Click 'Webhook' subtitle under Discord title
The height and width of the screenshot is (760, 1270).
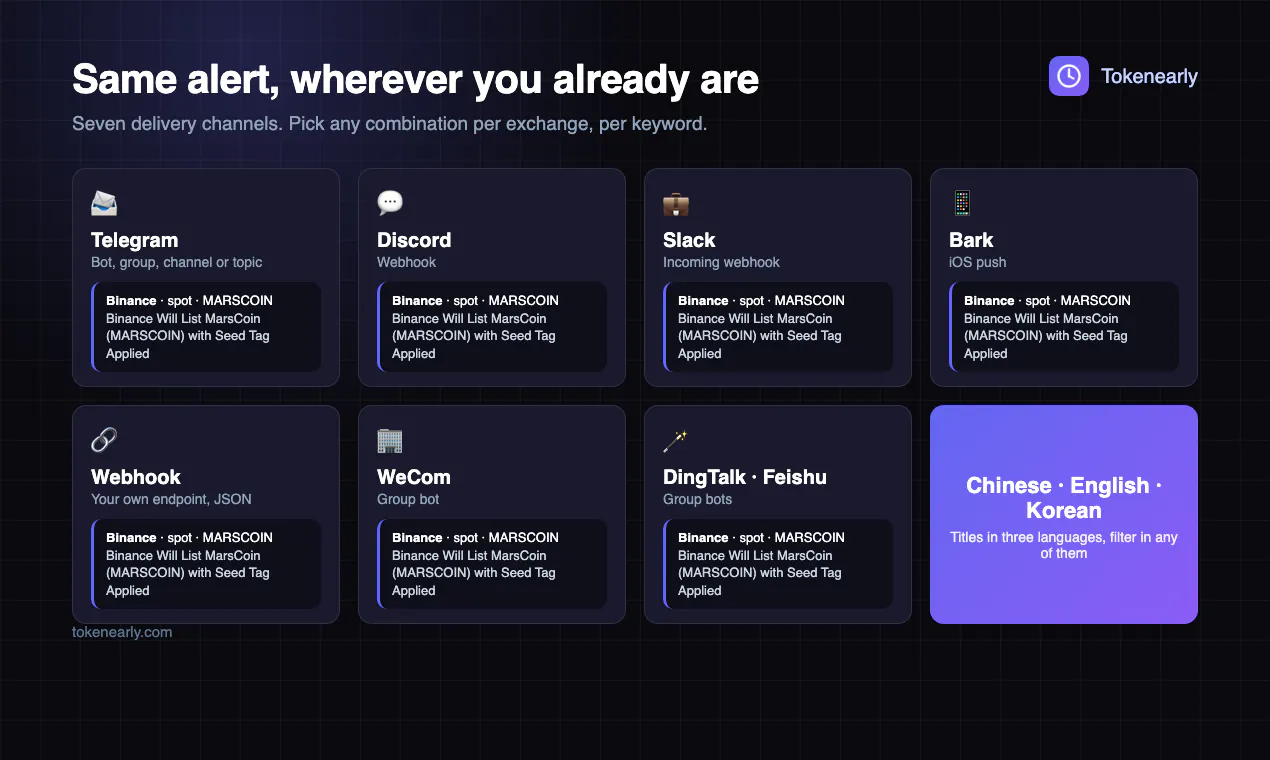(x=406, y=262)
